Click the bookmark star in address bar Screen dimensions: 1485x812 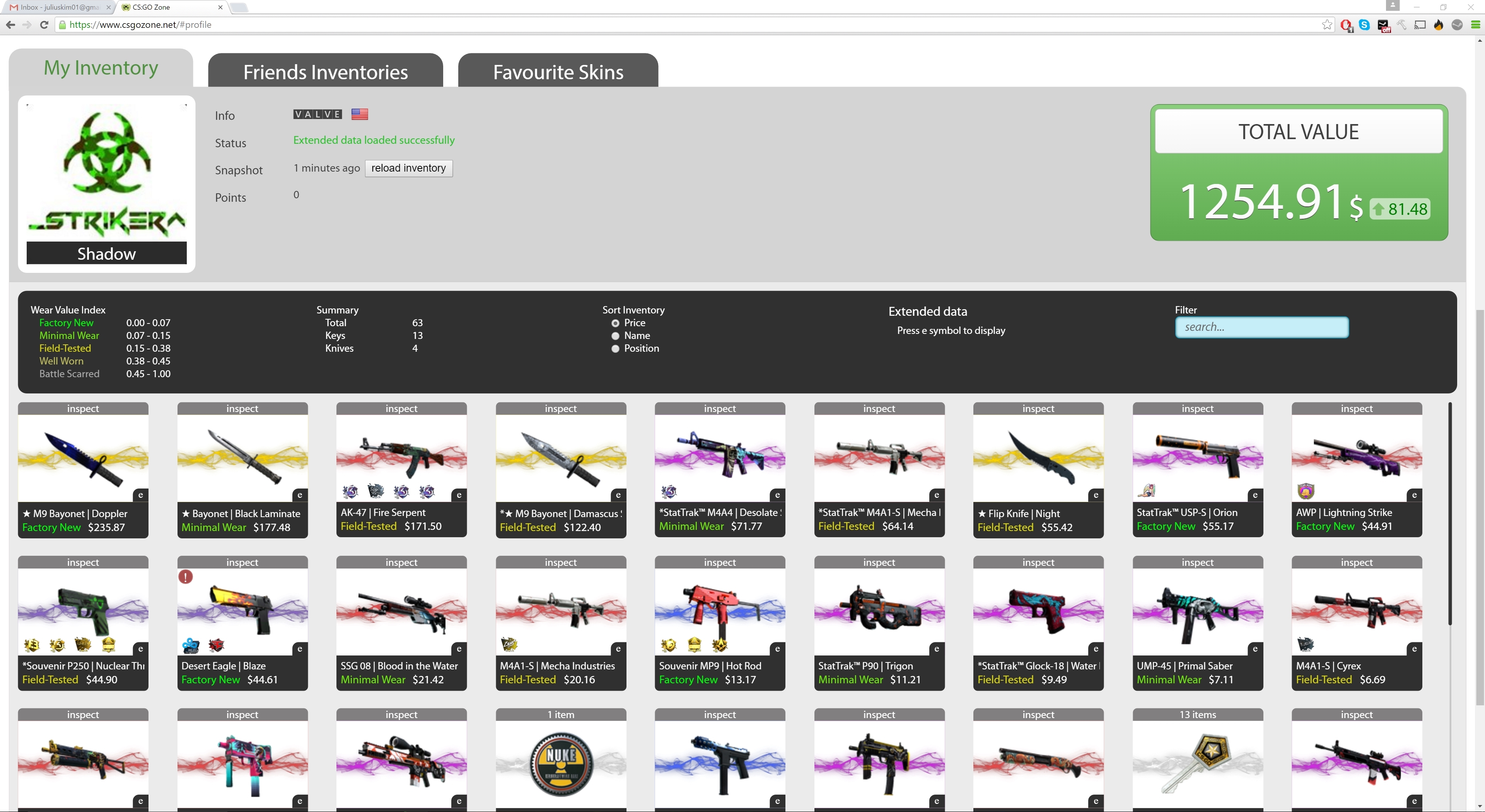coord(1327,25)
